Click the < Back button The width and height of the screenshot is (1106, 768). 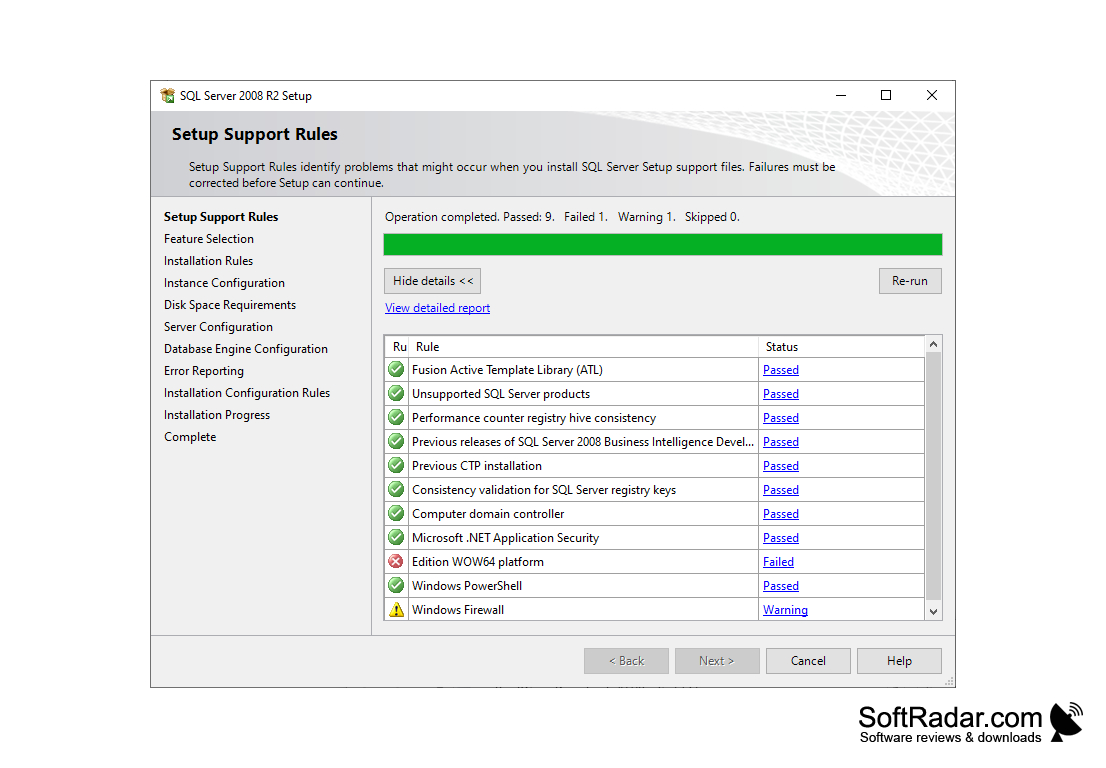tap(626, 661)
